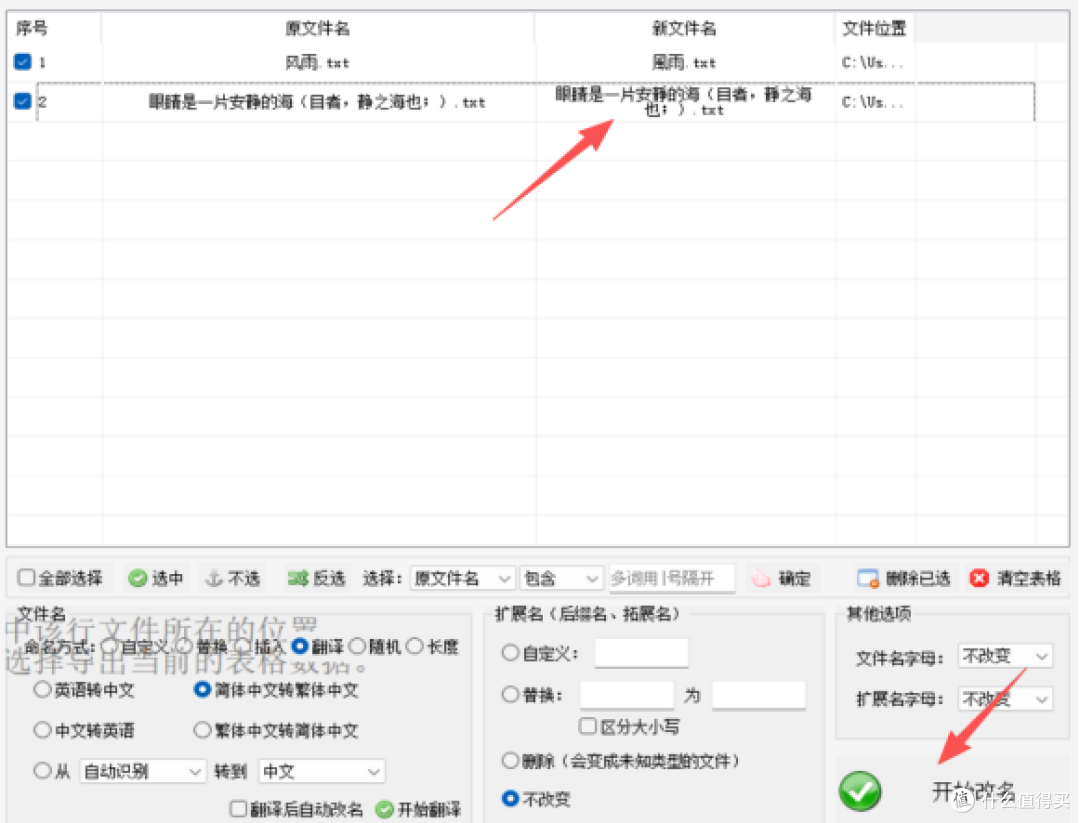Viewport: 1080px width, 823px height.
Task: Click the 删除已选 table icon
Action: 868,579
